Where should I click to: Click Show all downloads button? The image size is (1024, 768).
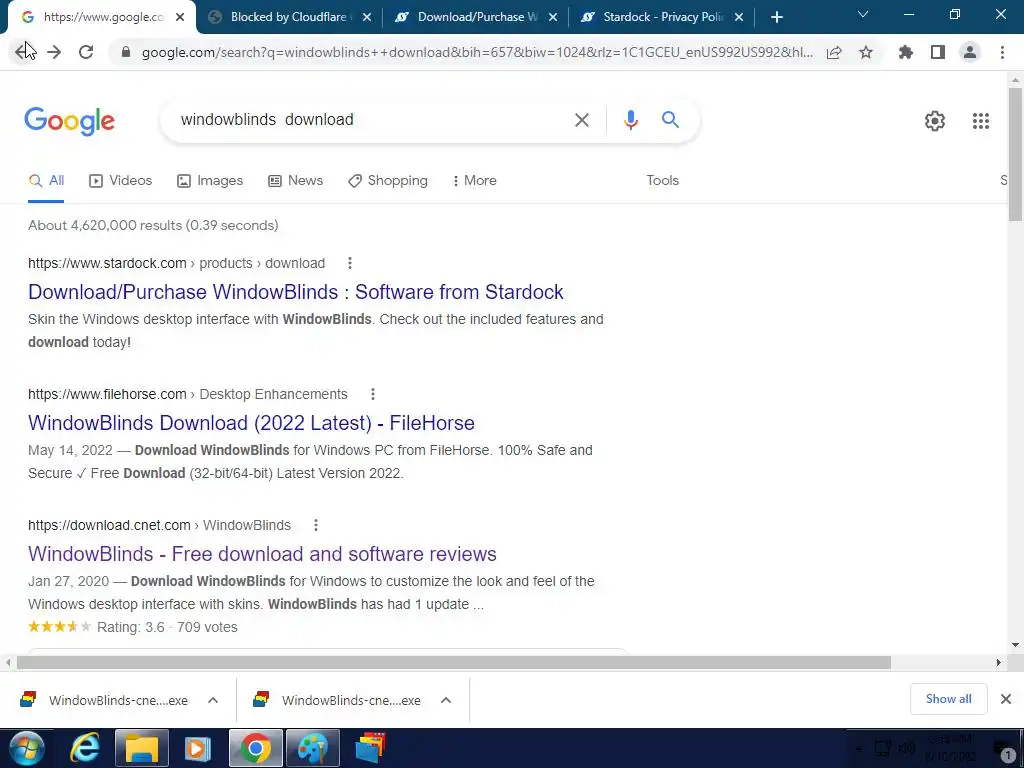point(948,699)
